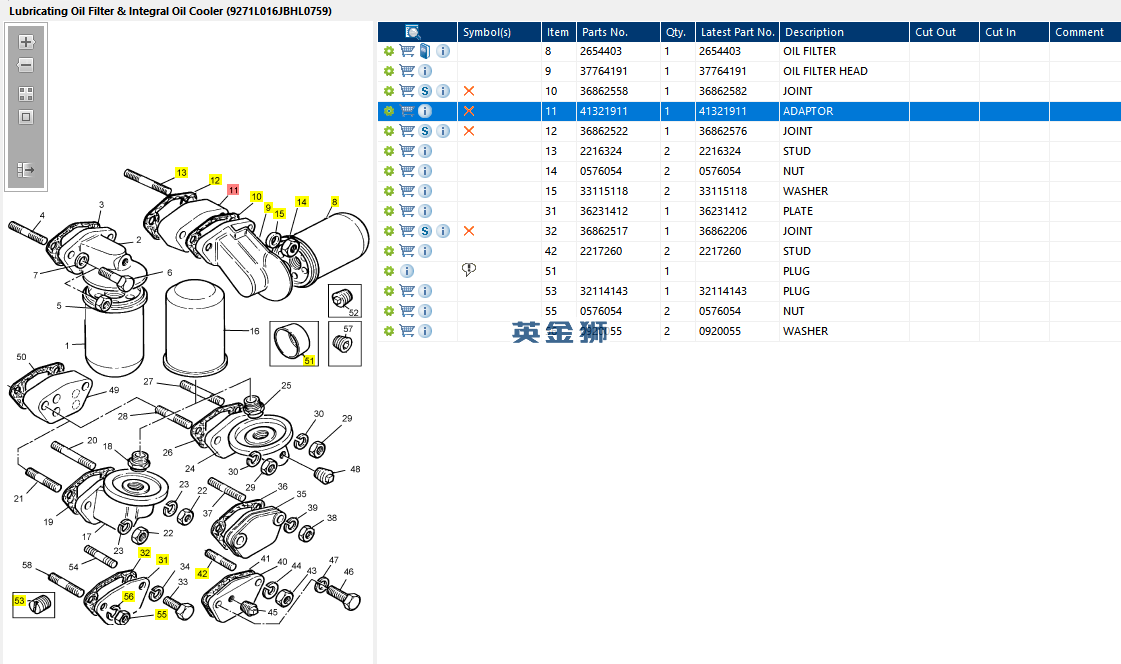This screenshot has width=1121, height=664.
Task: Zoom out of the parts diagram
Action: point(26,65)
